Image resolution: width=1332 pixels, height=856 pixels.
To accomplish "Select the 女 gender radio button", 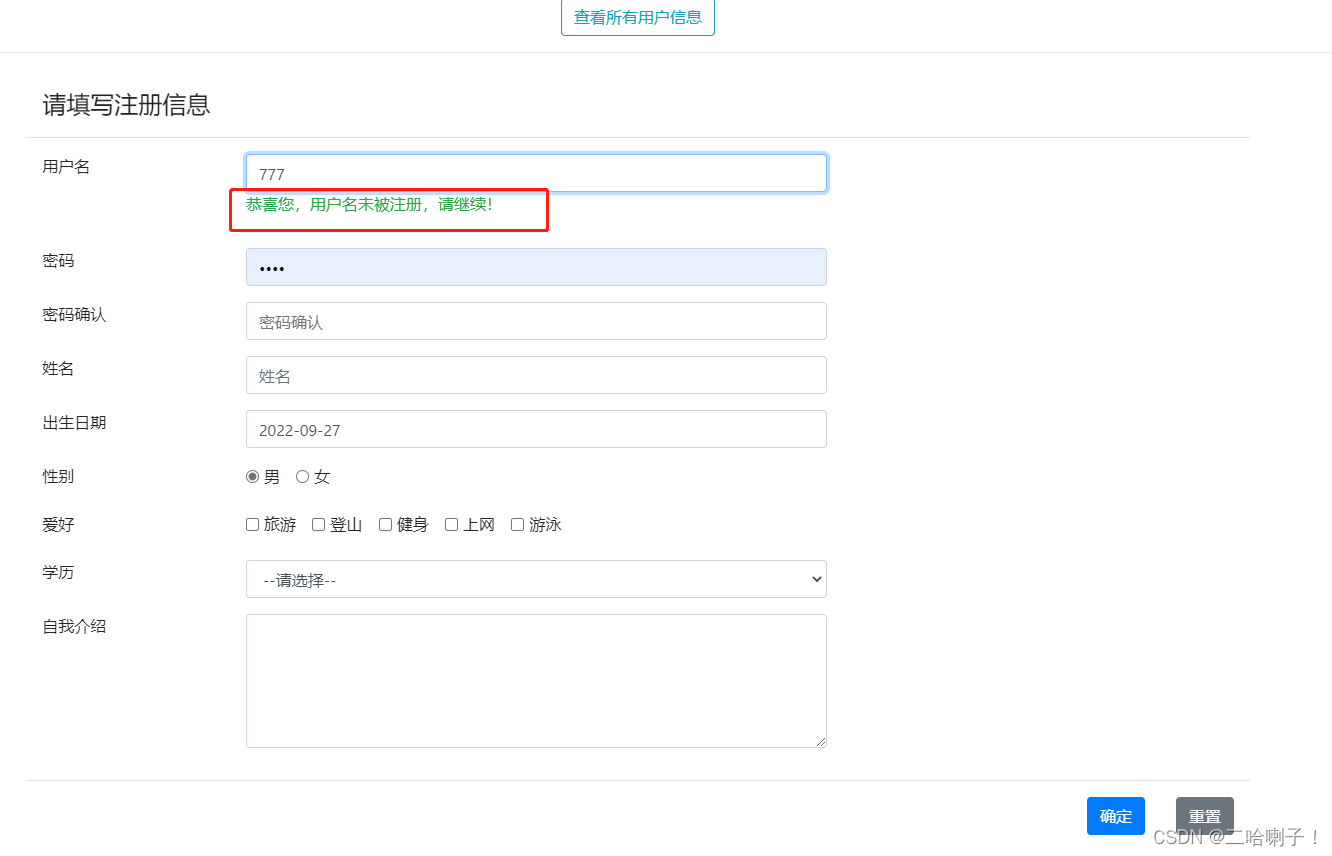I will (302, 476).
